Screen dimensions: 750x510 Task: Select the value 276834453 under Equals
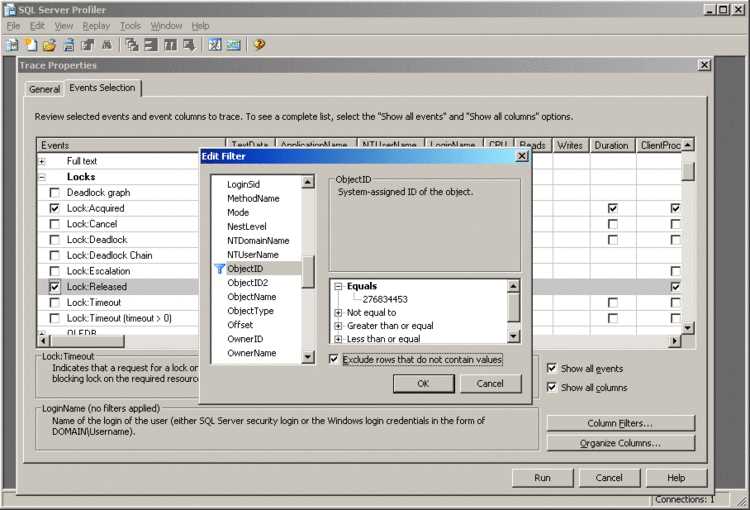(385, 299)
